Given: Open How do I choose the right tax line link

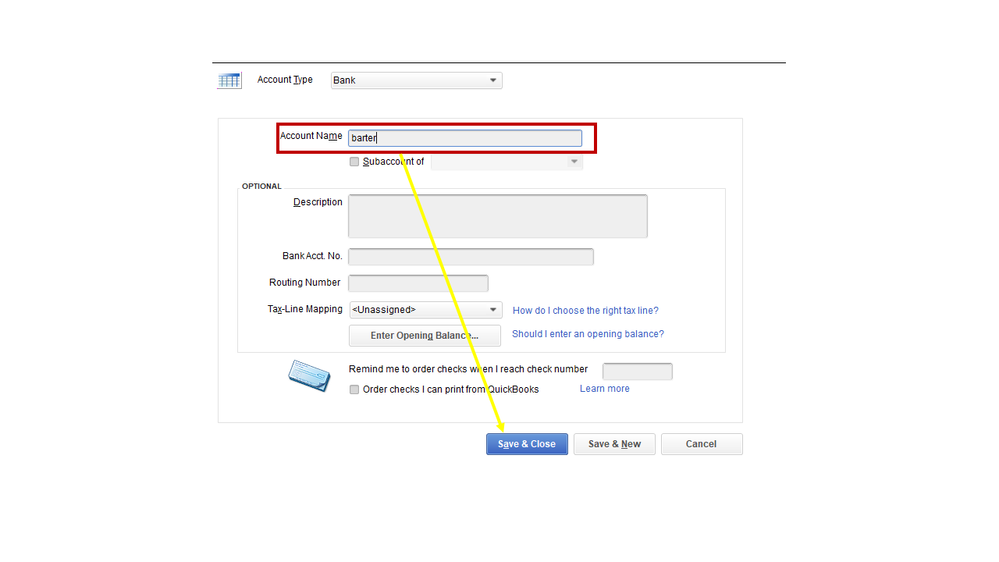Looking at the screenshot, I should pyautogui.click(x=586, y=310).
